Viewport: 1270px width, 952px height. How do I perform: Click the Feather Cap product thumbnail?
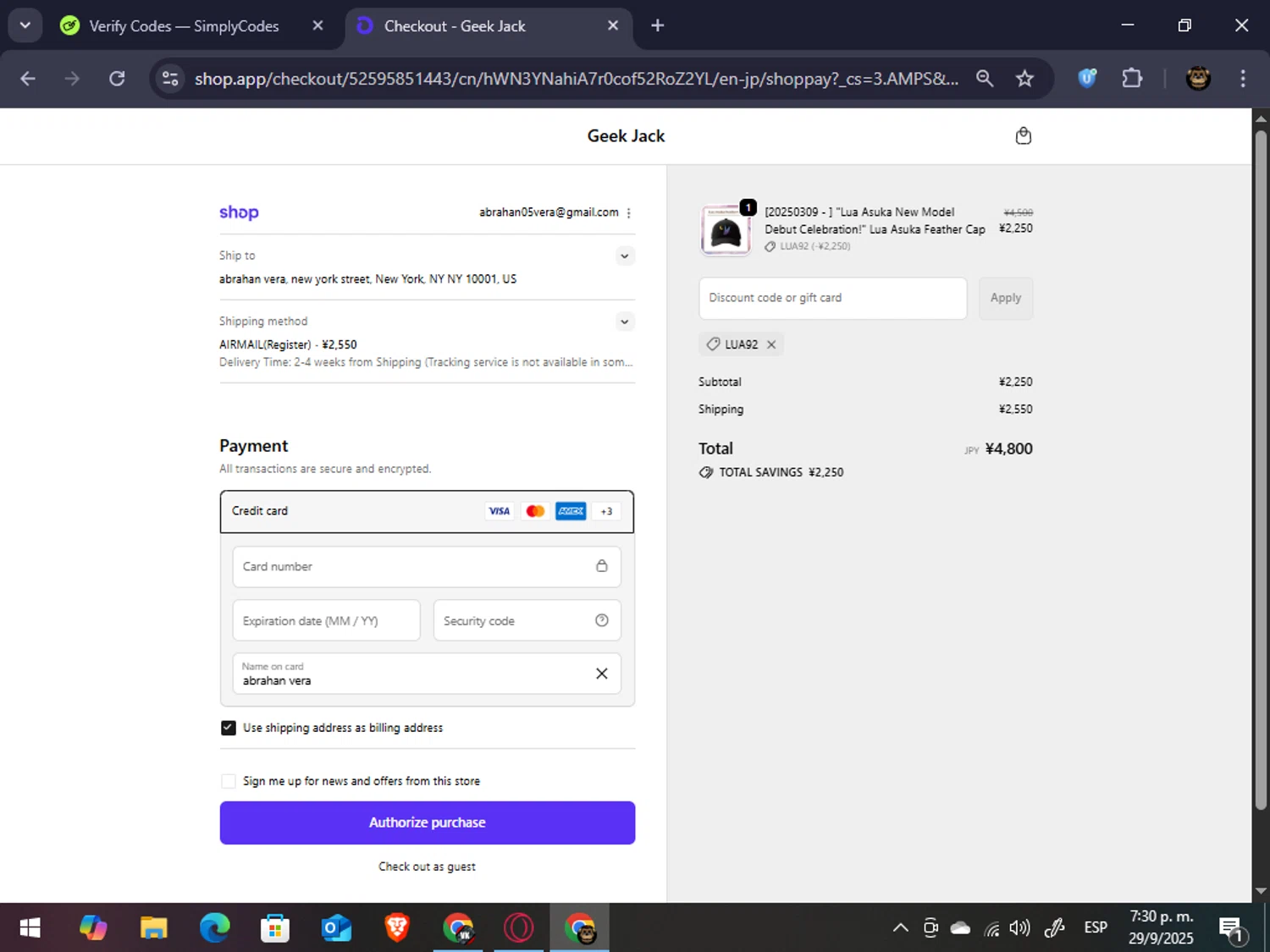coord(726,230)
